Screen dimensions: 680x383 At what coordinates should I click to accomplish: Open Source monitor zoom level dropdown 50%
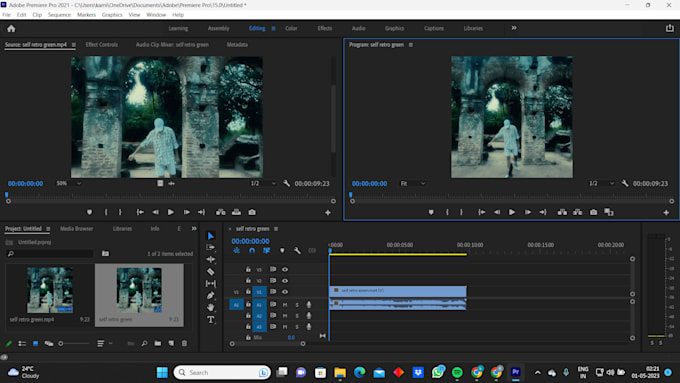coord(69,183)
